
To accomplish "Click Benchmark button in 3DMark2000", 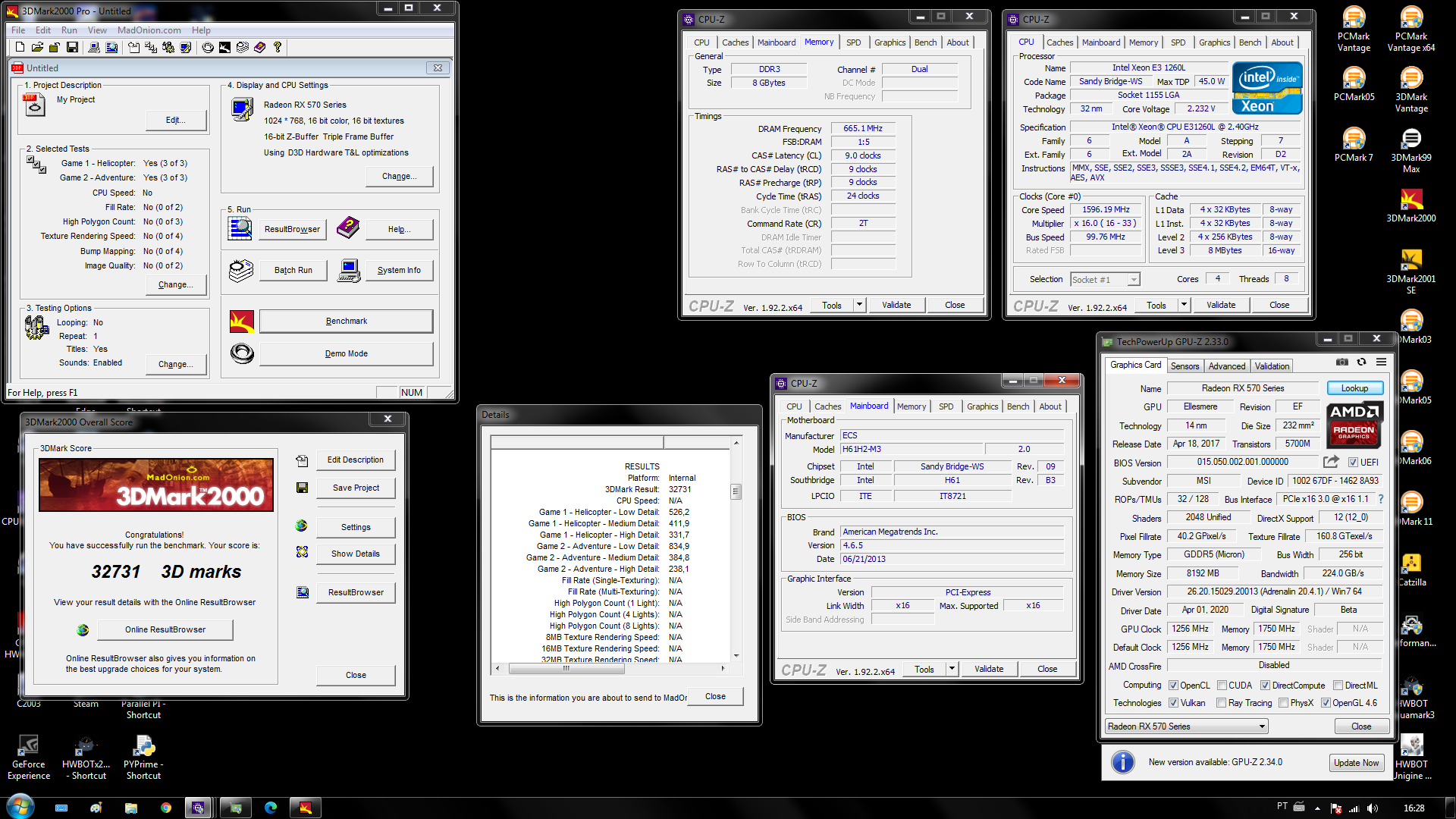I will coord(346,321).
